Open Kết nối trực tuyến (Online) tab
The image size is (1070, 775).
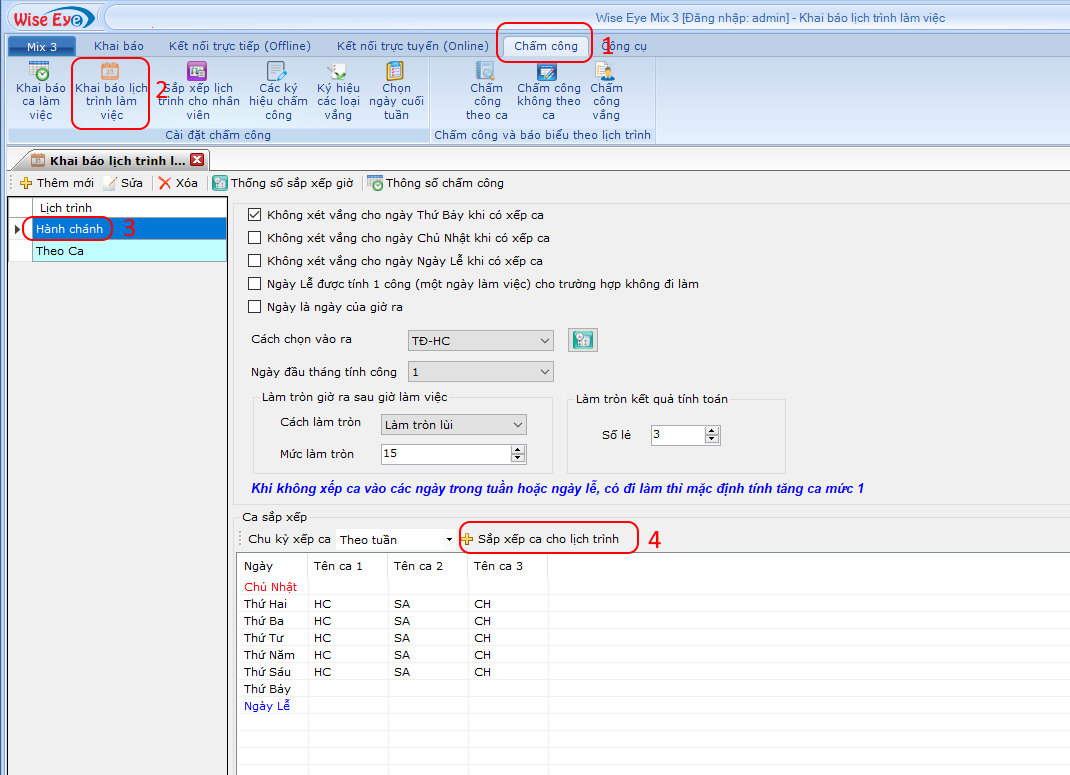coord(412,46)
